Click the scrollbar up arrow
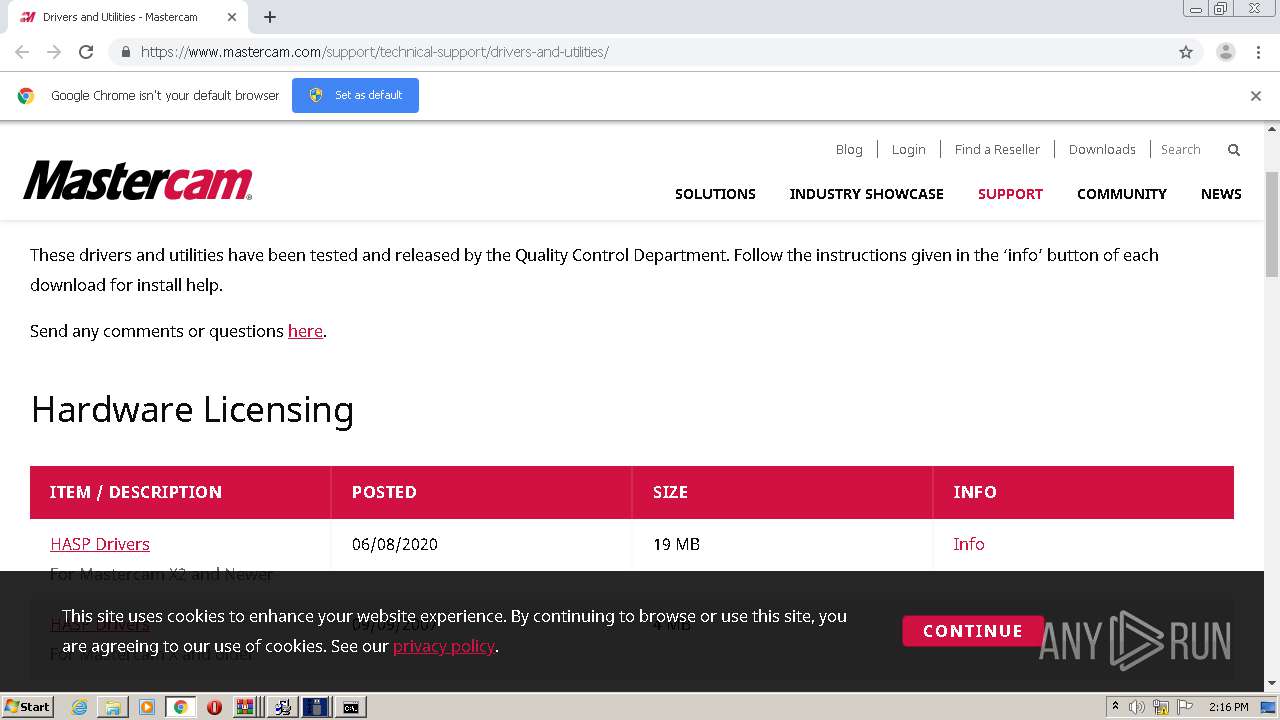 (1272, 129)
